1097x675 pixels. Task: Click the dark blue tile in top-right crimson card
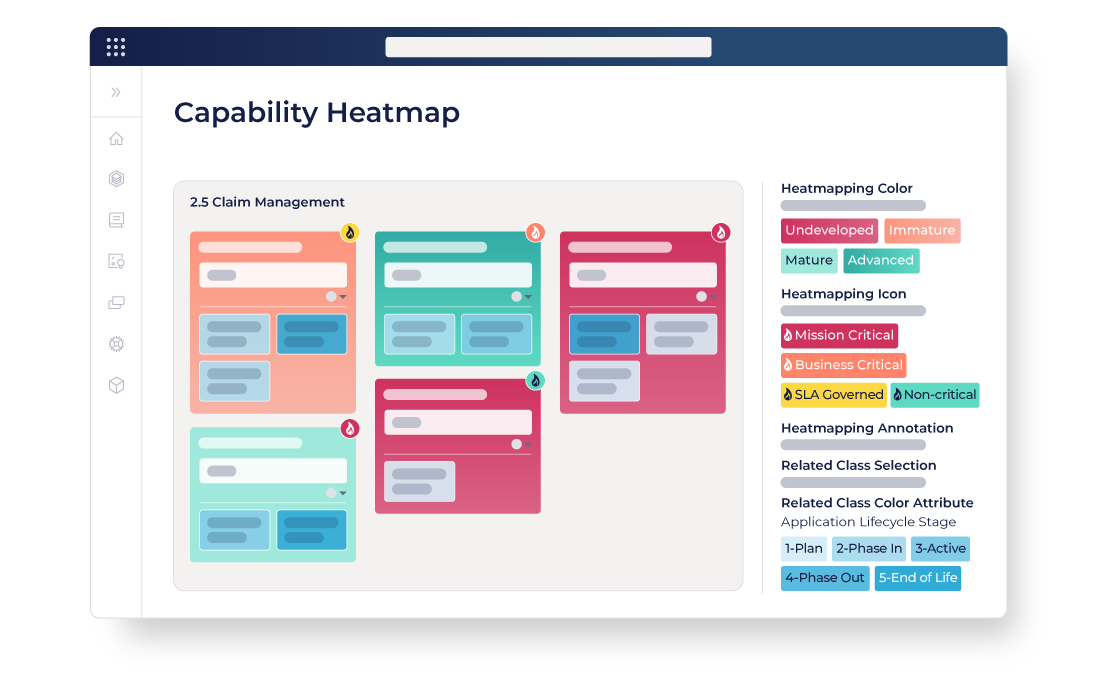pos(604,334)
